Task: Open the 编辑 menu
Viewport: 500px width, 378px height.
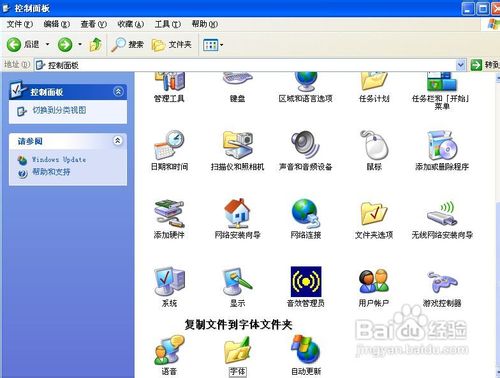Action: click(x=57, y=24)
